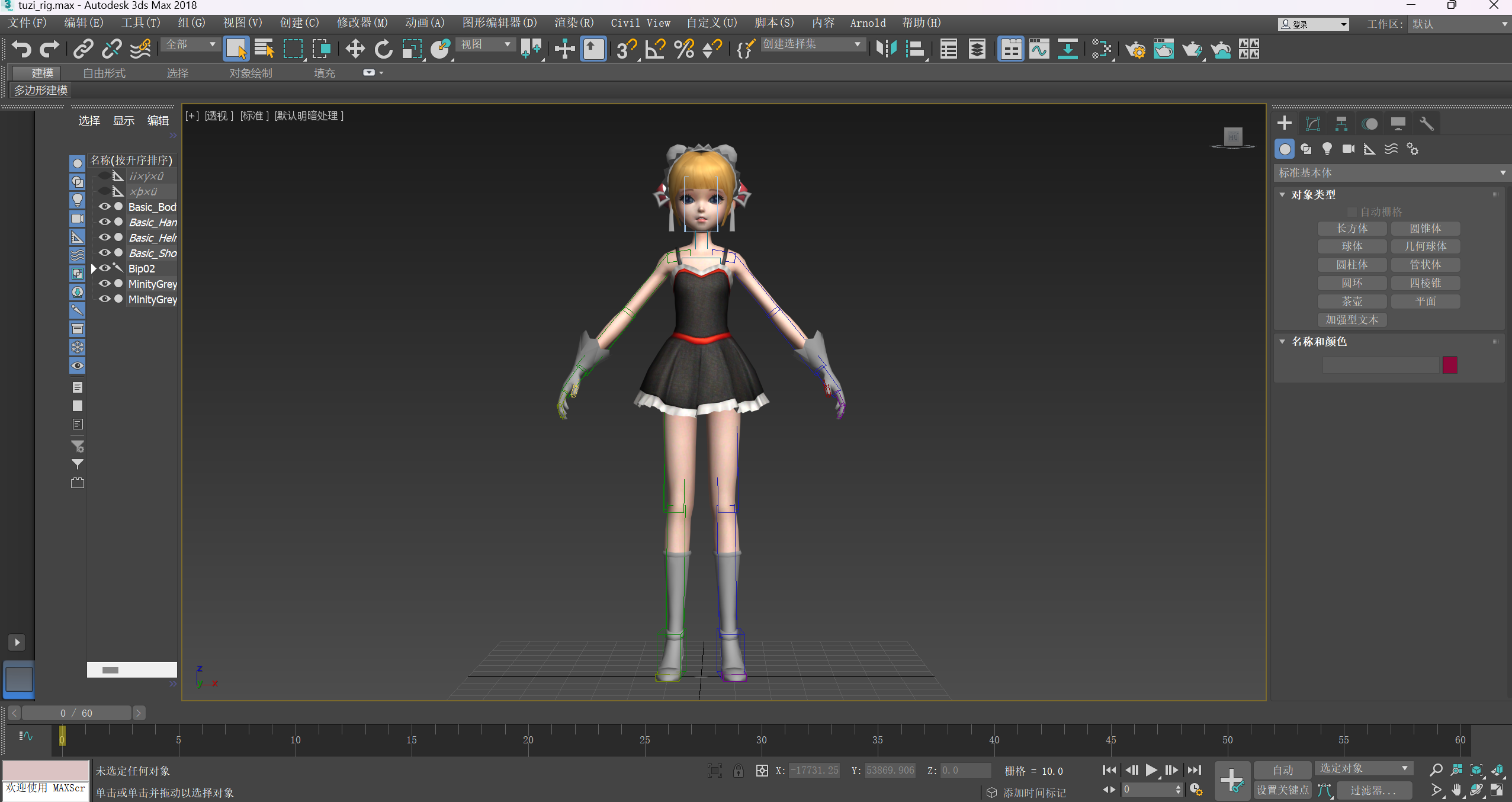This screenshot has width=1512, height=802.
Task: Hide the Basic_Sho object eye icon
Action: coord(105,253)
